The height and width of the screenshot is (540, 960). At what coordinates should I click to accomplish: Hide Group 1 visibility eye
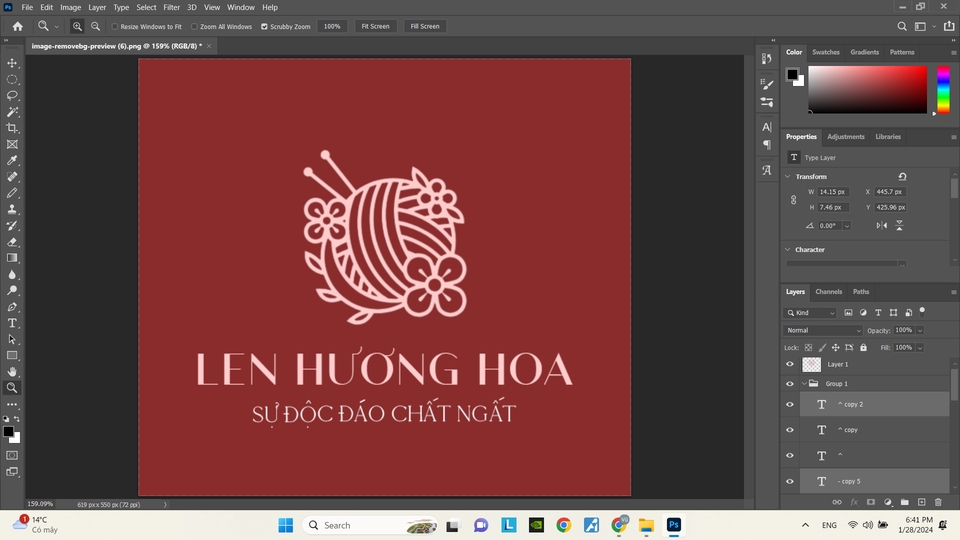(790, 384)
